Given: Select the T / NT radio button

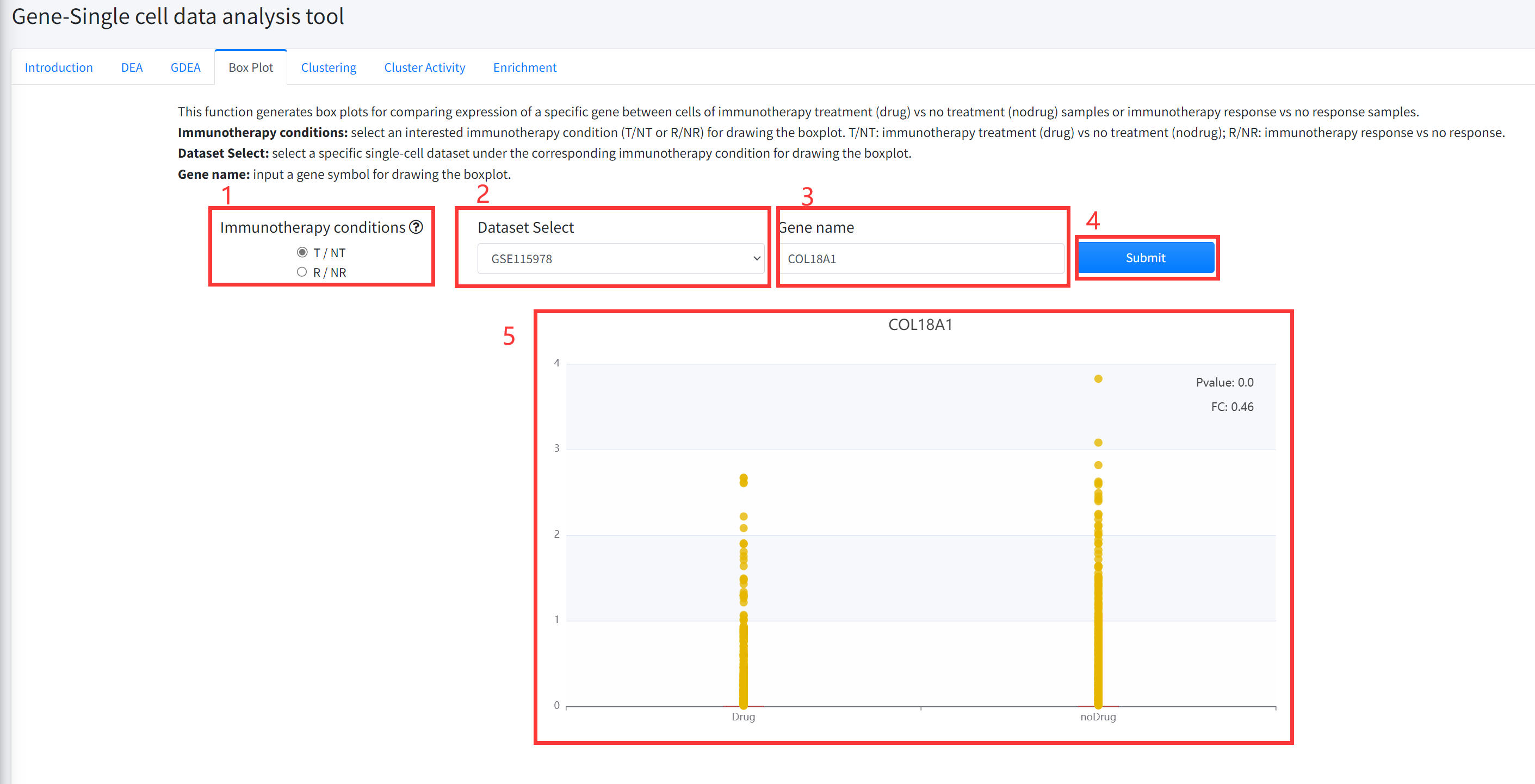Looking at the screenshot, I should pos(302,253).
